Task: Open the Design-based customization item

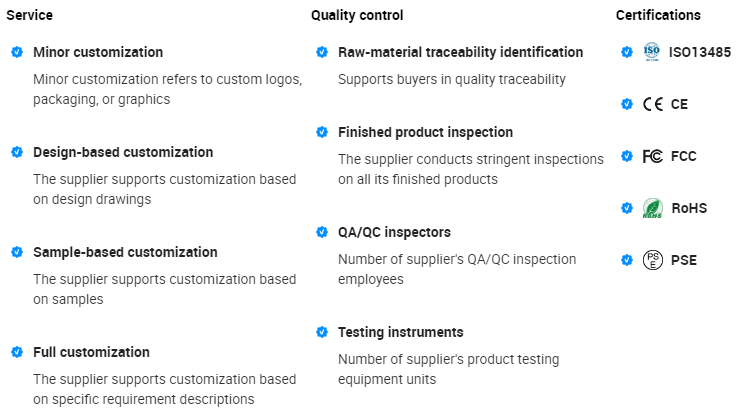Action: [x=123, y=152]
